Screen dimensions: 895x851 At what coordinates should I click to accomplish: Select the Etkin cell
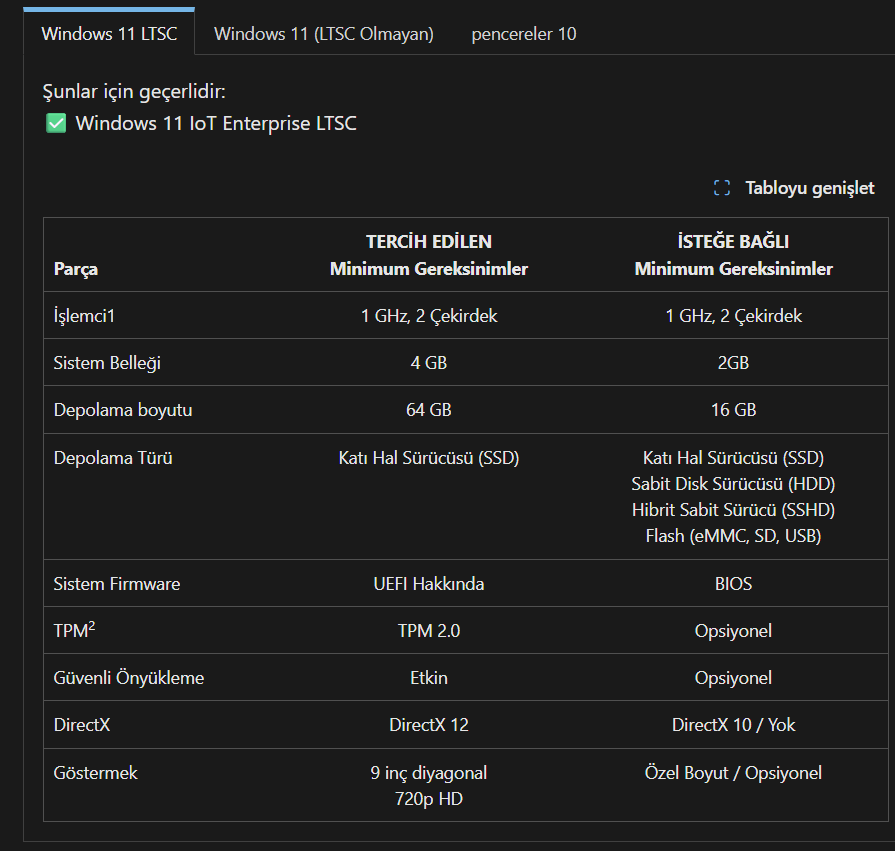tap(429, 678)
